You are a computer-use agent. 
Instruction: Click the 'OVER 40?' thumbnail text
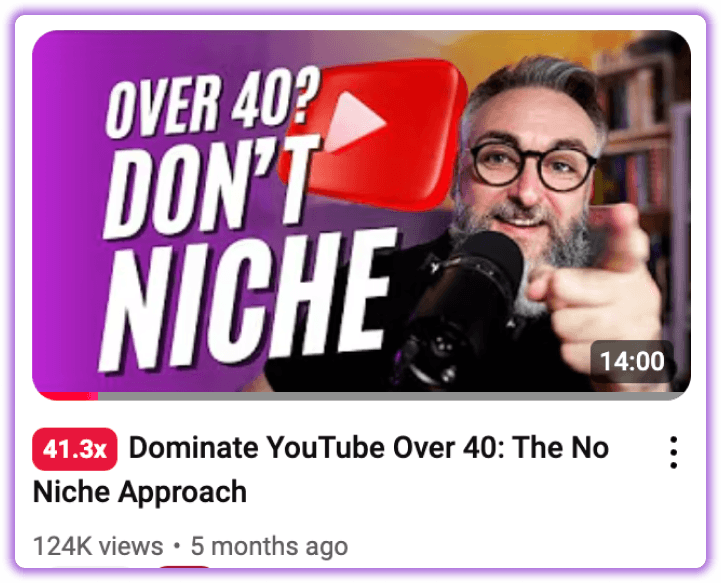pos(212,102)
